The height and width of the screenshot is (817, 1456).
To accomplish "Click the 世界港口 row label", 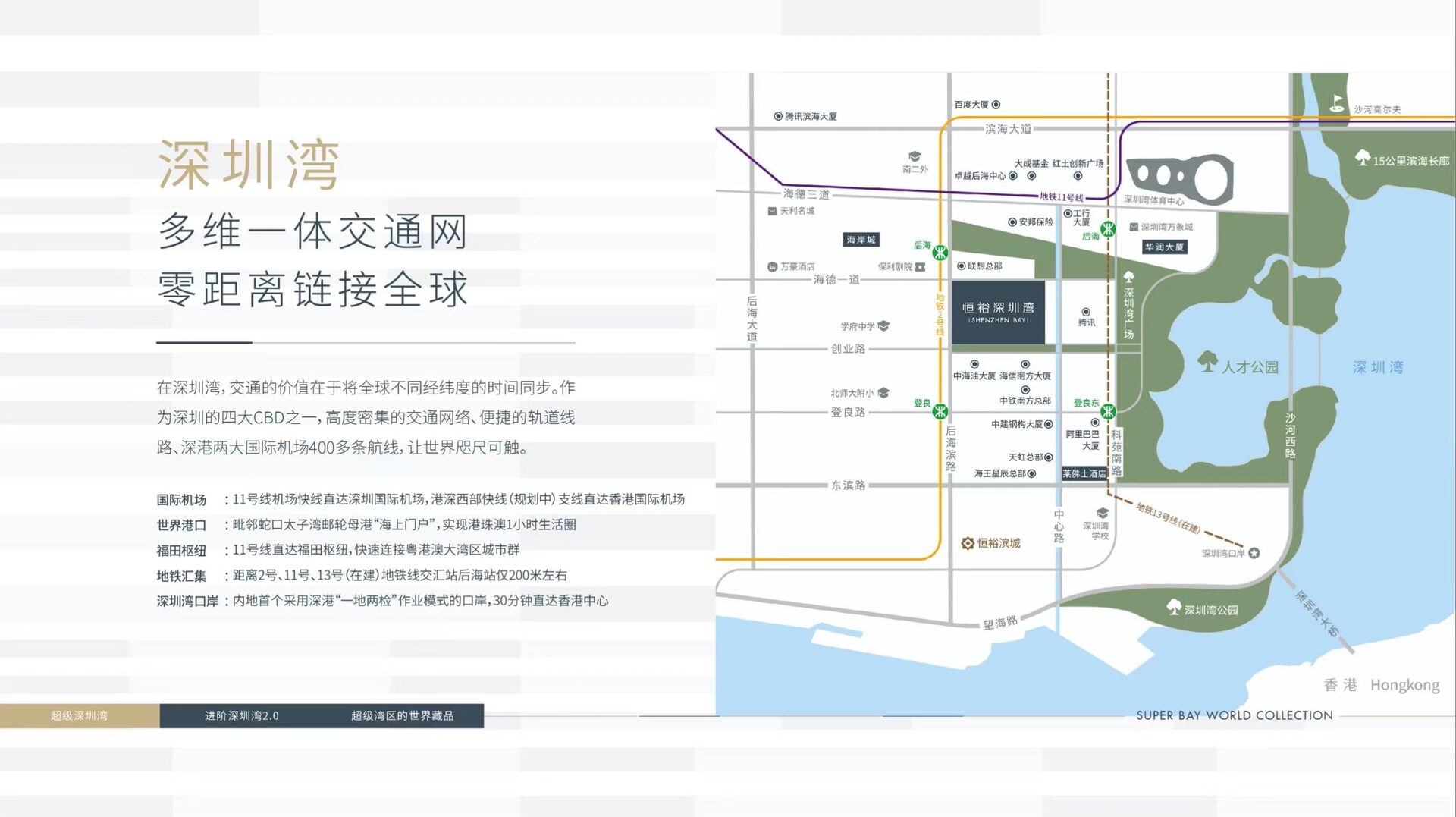I will tap(181, 525).
